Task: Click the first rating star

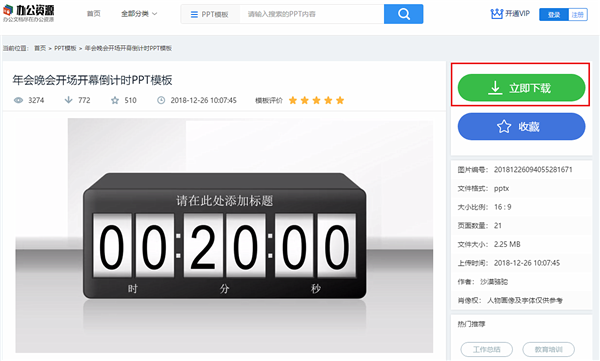Action: 293,100
